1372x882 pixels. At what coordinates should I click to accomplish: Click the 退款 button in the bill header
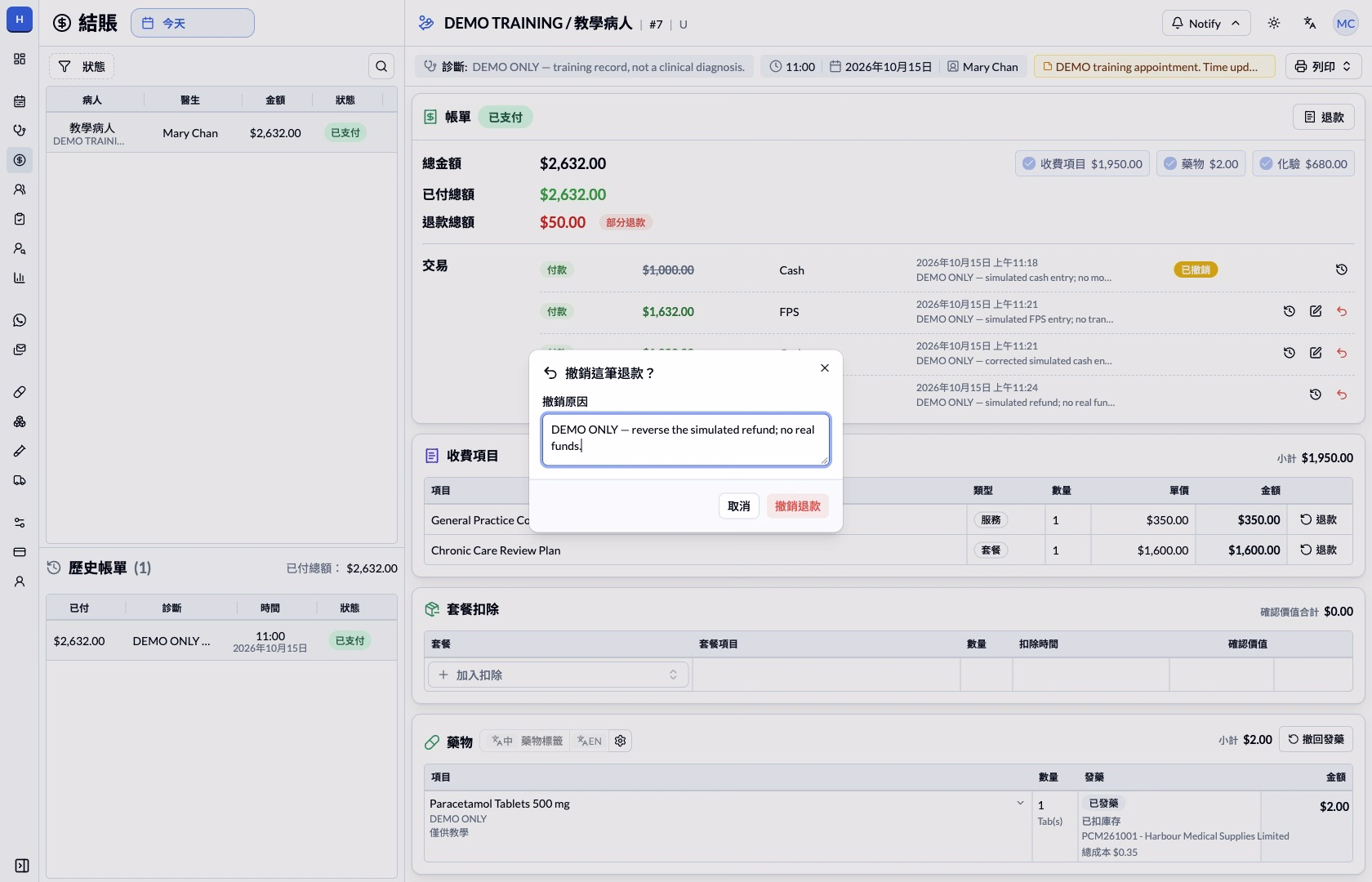coord(1324,117)
